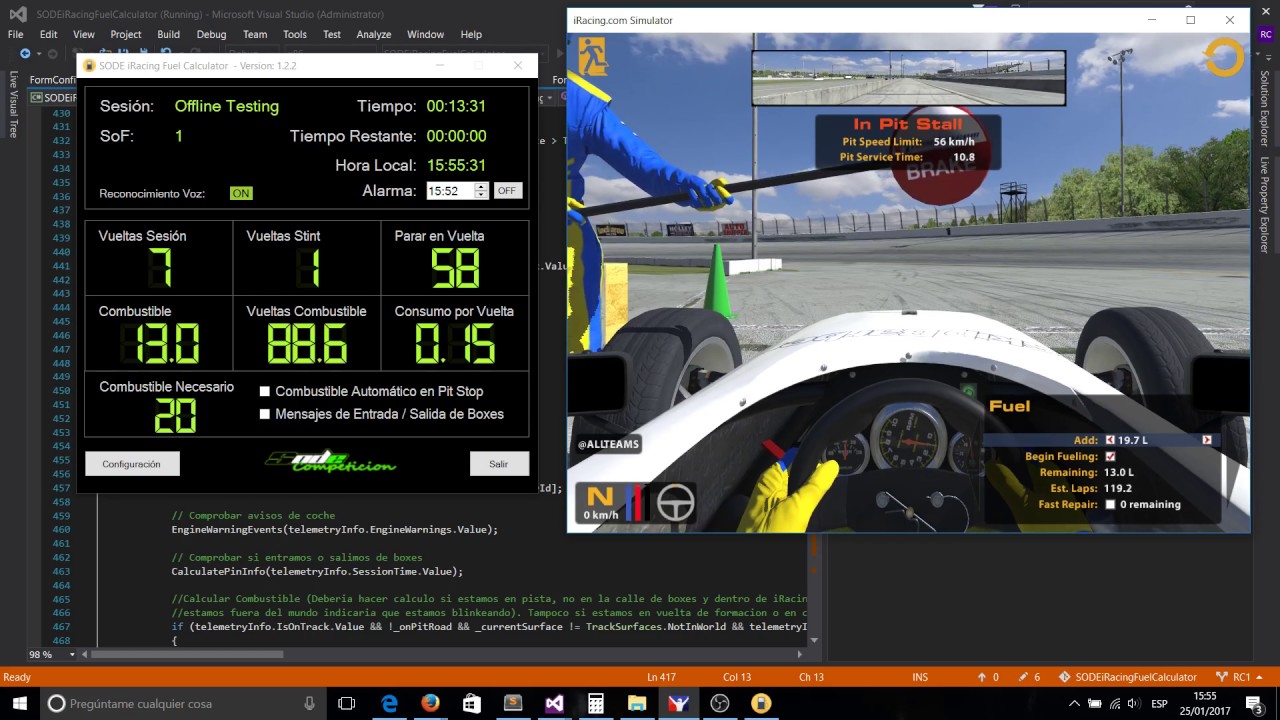Open the File menu in Visual Studio
The width and height of the screenshot is (1280, 720).
[15, 34]
